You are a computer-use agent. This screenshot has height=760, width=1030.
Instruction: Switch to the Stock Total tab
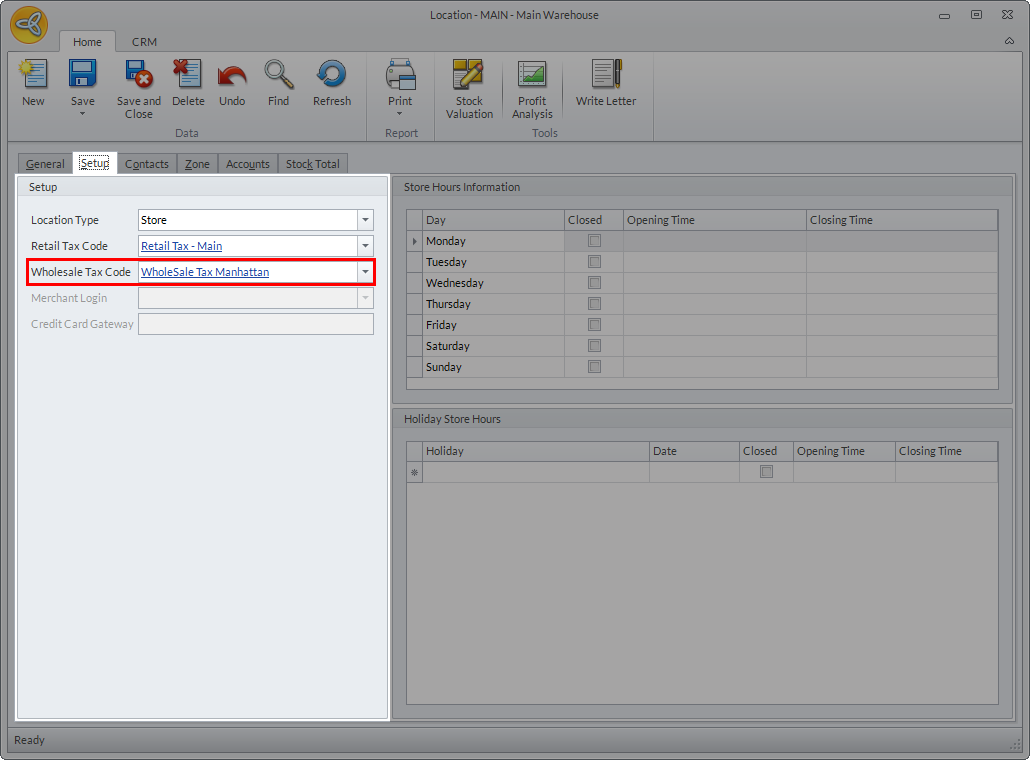313,164
